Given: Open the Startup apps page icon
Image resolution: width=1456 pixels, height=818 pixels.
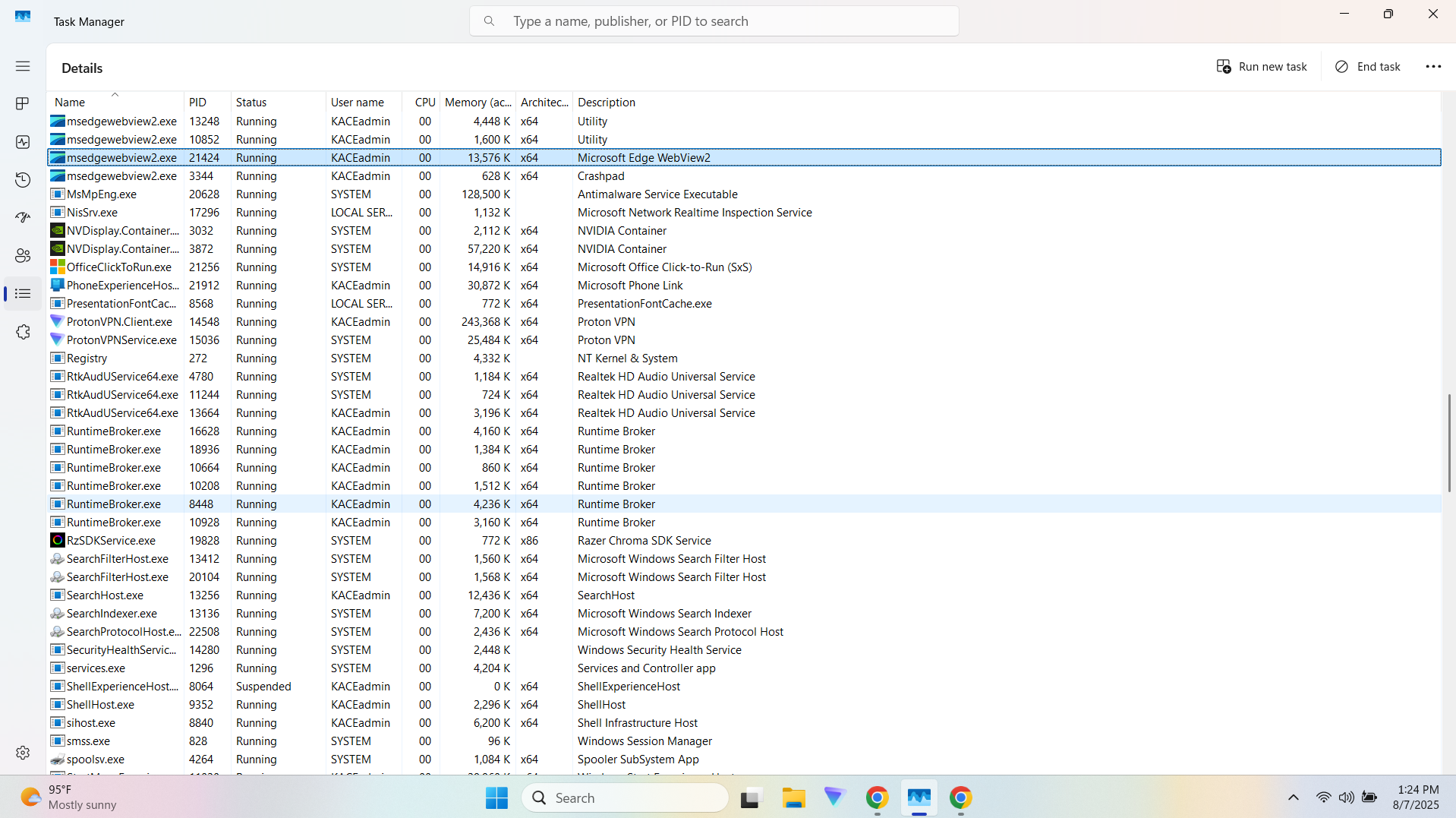Looking at the screenshot, I should pyautogui.click(x=23, y=218).
